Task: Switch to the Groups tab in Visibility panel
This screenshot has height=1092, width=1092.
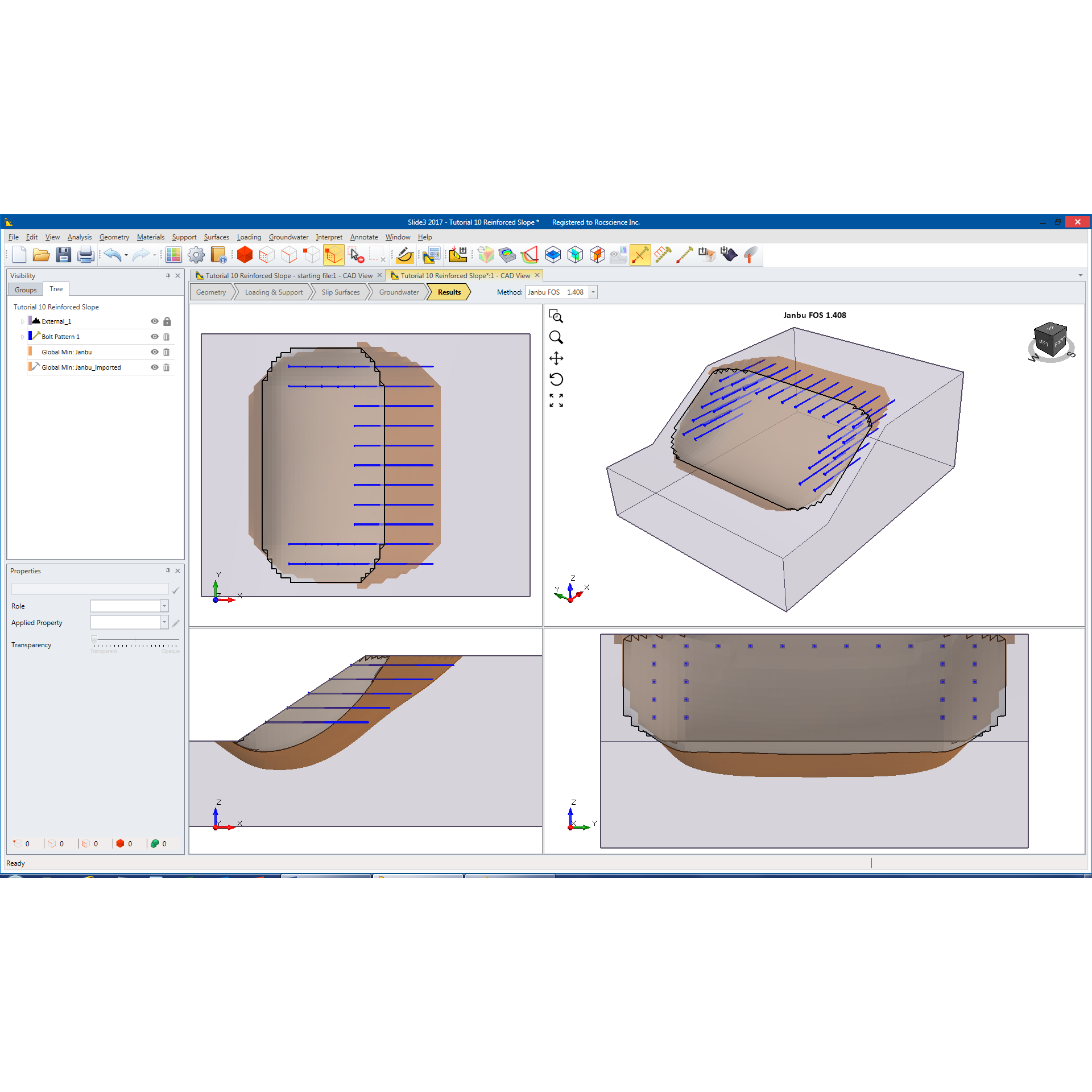Action: click(25, 289)
